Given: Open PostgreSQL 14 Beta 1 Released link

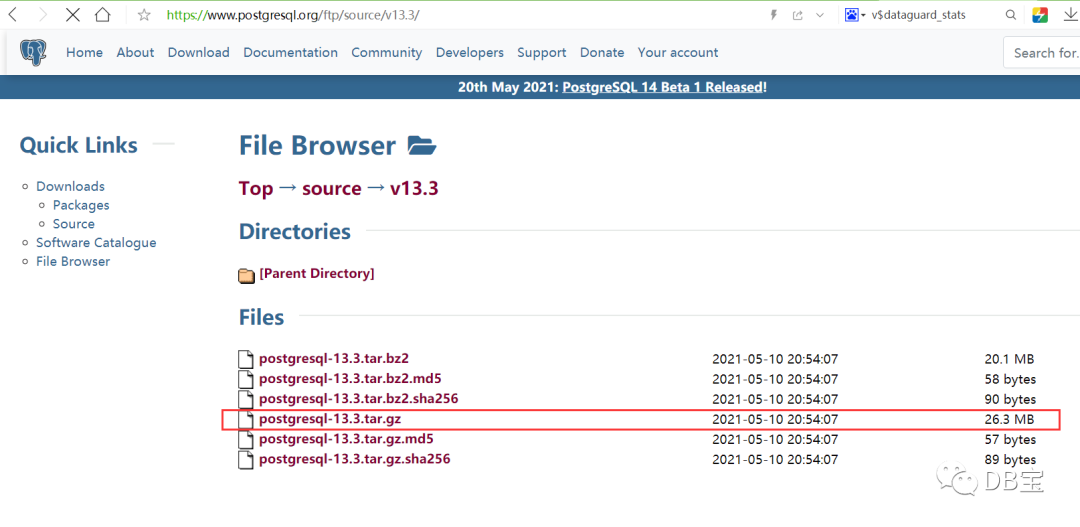Looking at the screenshot, I should pos(663,87).
